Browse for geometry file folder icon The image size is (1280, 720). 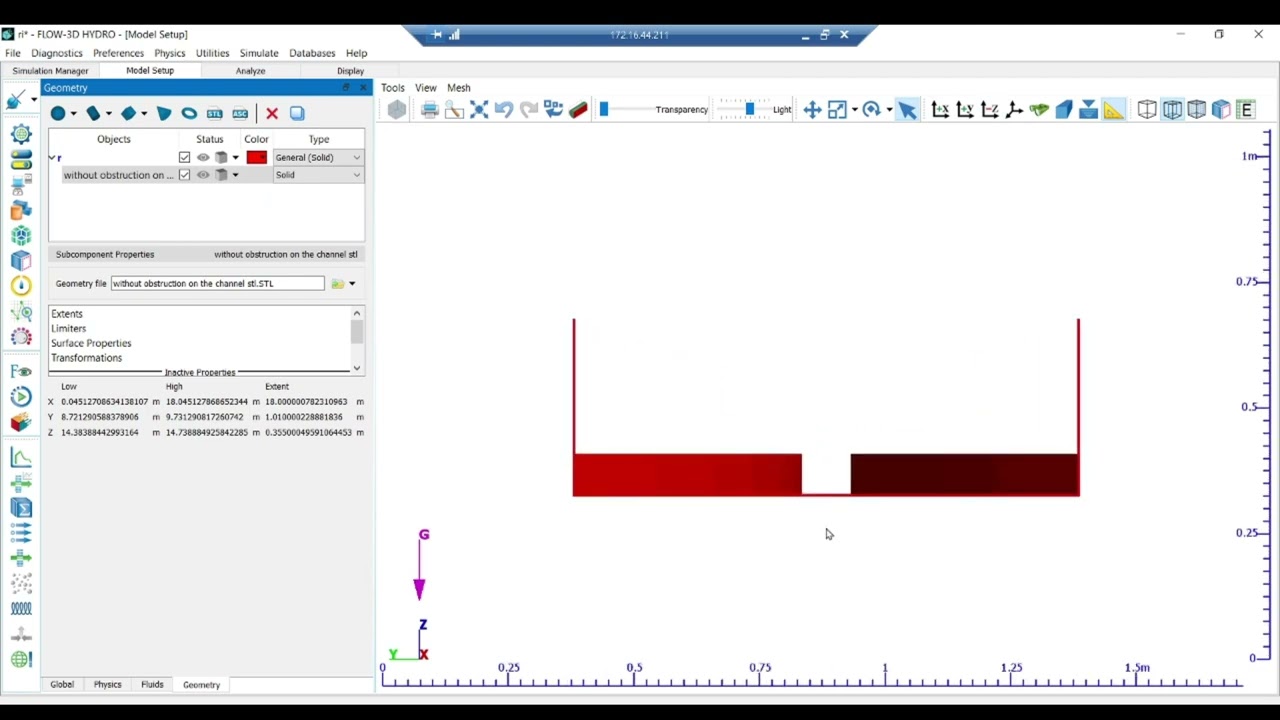tap(337, 284)
